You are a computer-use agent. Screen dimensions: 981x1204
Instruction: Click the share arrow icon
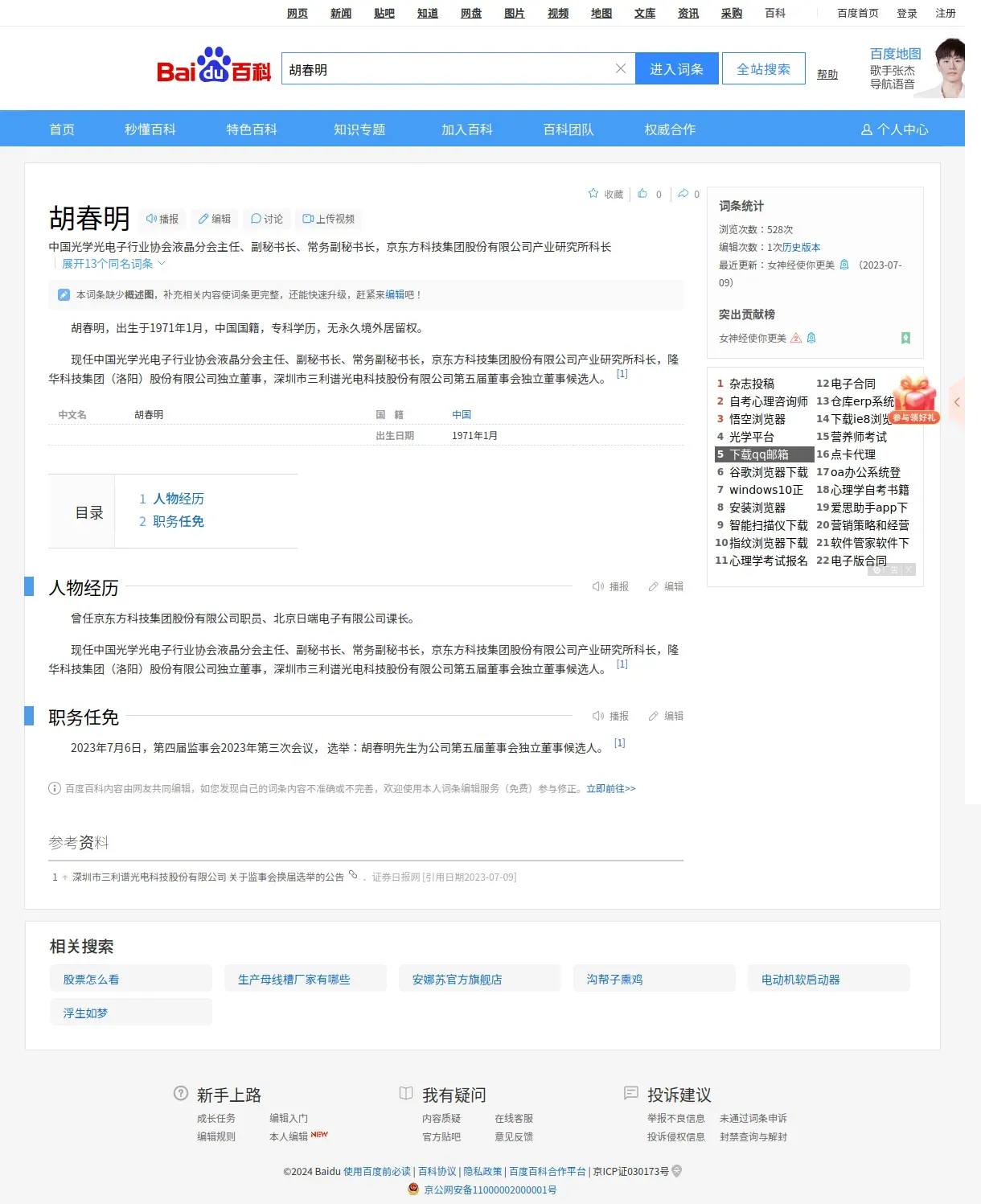pyautogui.click(x=683, y=194)
